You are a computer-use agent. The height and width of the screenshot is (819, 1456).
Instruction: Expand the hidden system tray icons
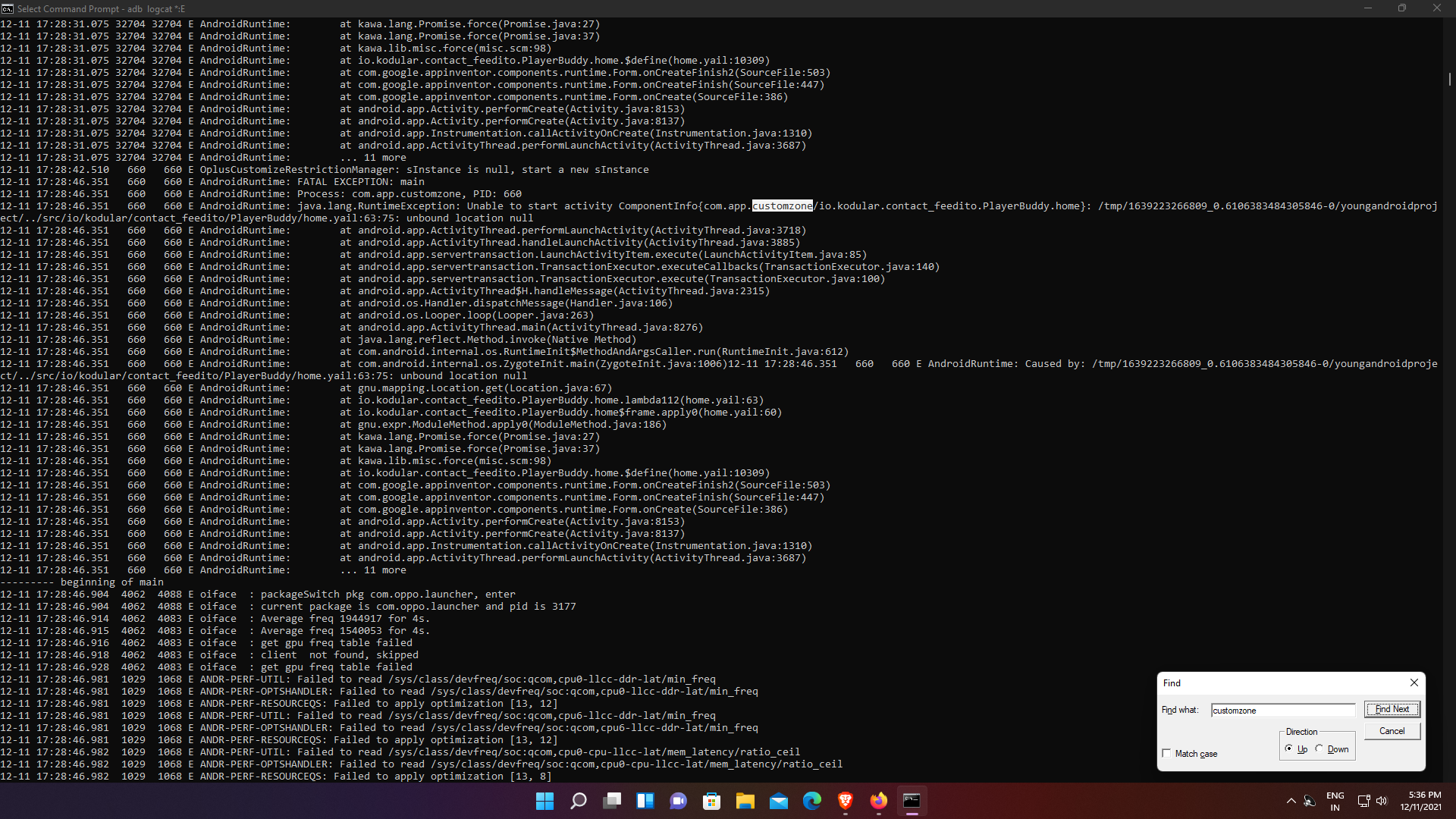(1291, 801)
